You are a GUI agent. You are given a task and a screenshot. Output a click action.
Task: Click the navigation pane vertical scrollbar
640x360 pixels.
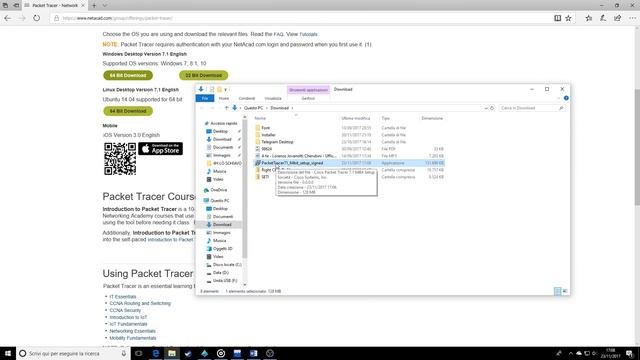pyautogui.click(x=245, y=188)
